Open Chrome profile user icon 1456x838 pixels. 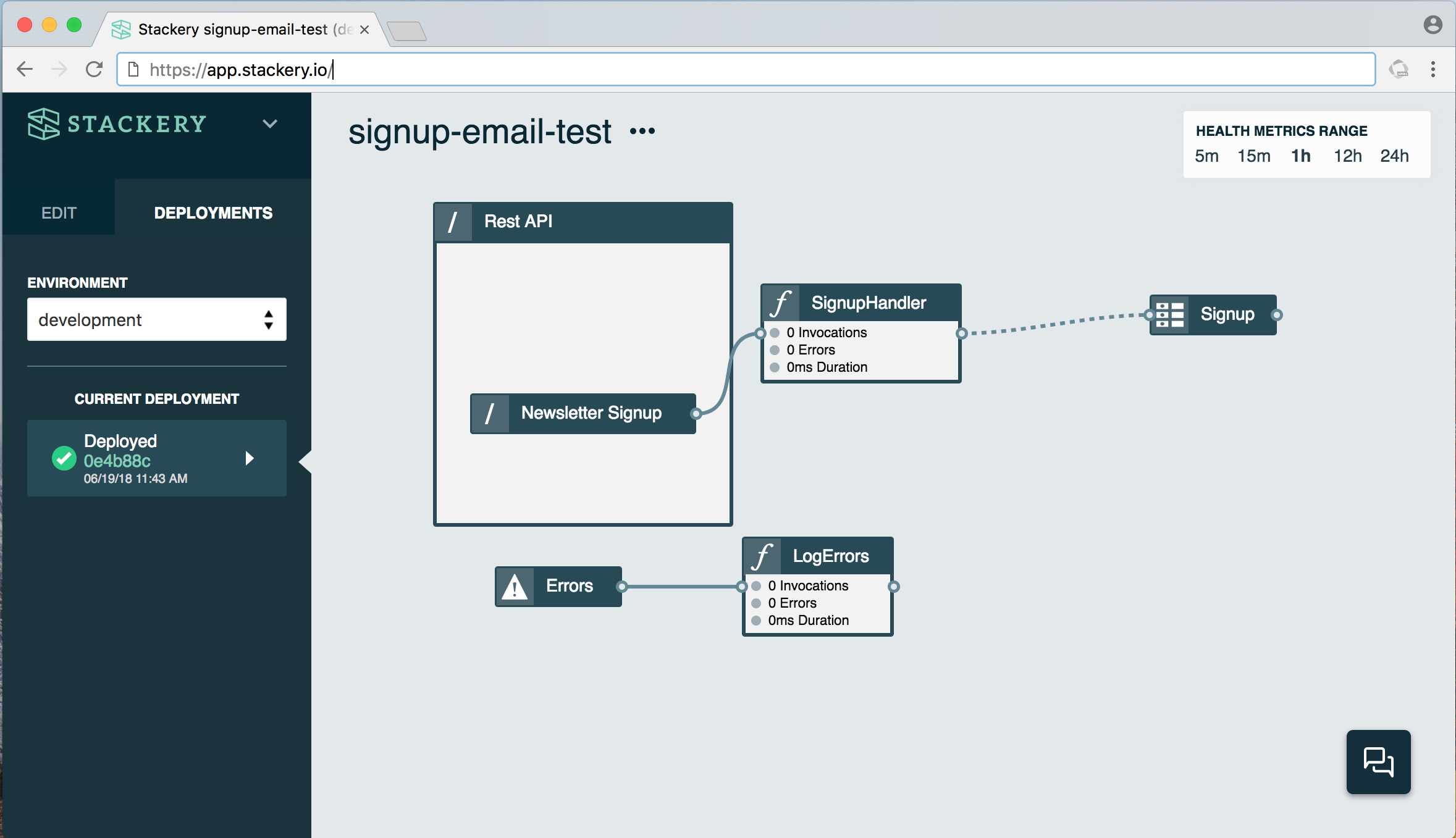click(1433, 25)
